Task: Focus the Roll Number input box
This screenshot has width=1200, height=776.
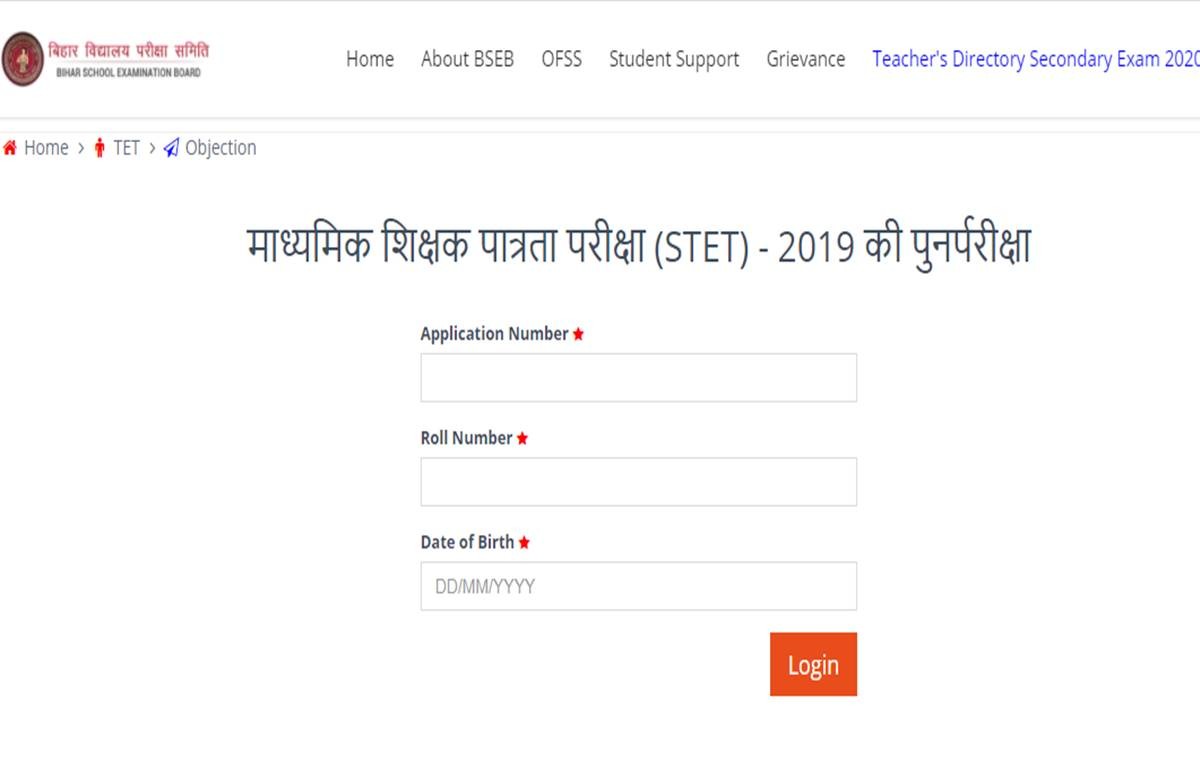Action: [638, 482]
